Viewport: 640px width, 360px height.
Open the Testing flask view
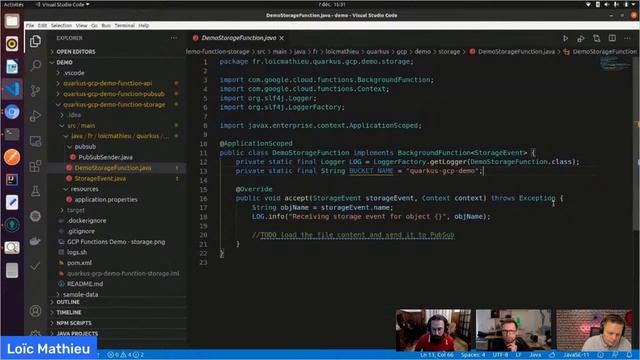(x=36, y=191)
